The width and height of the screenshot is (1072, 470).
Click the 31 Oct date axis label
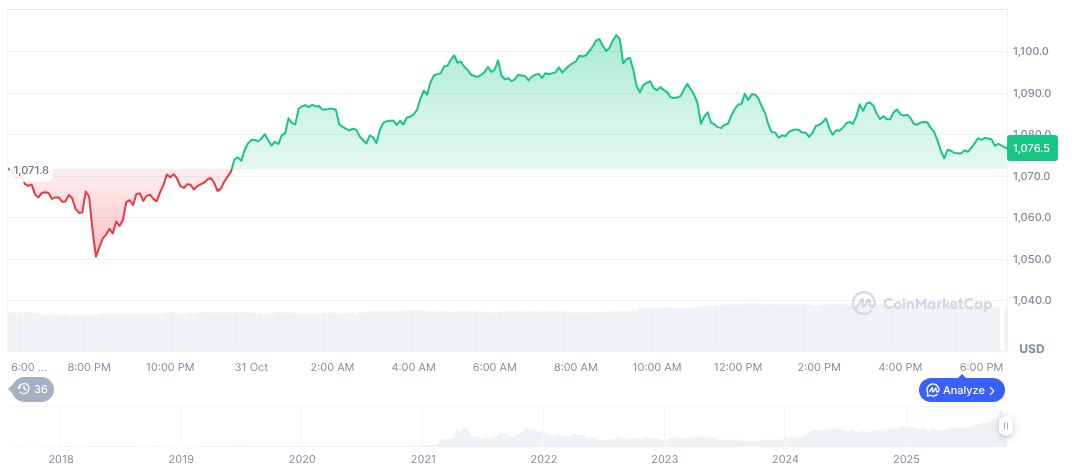click(252, 367)
